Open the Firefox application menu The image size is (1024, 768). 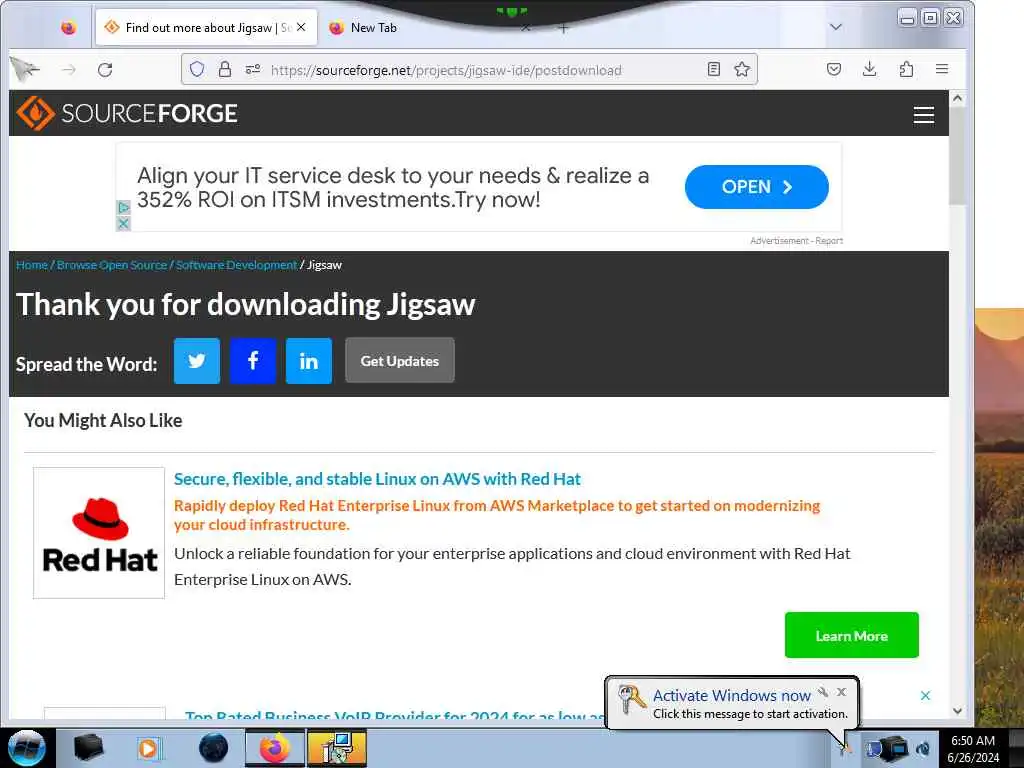tap(942, 69)
